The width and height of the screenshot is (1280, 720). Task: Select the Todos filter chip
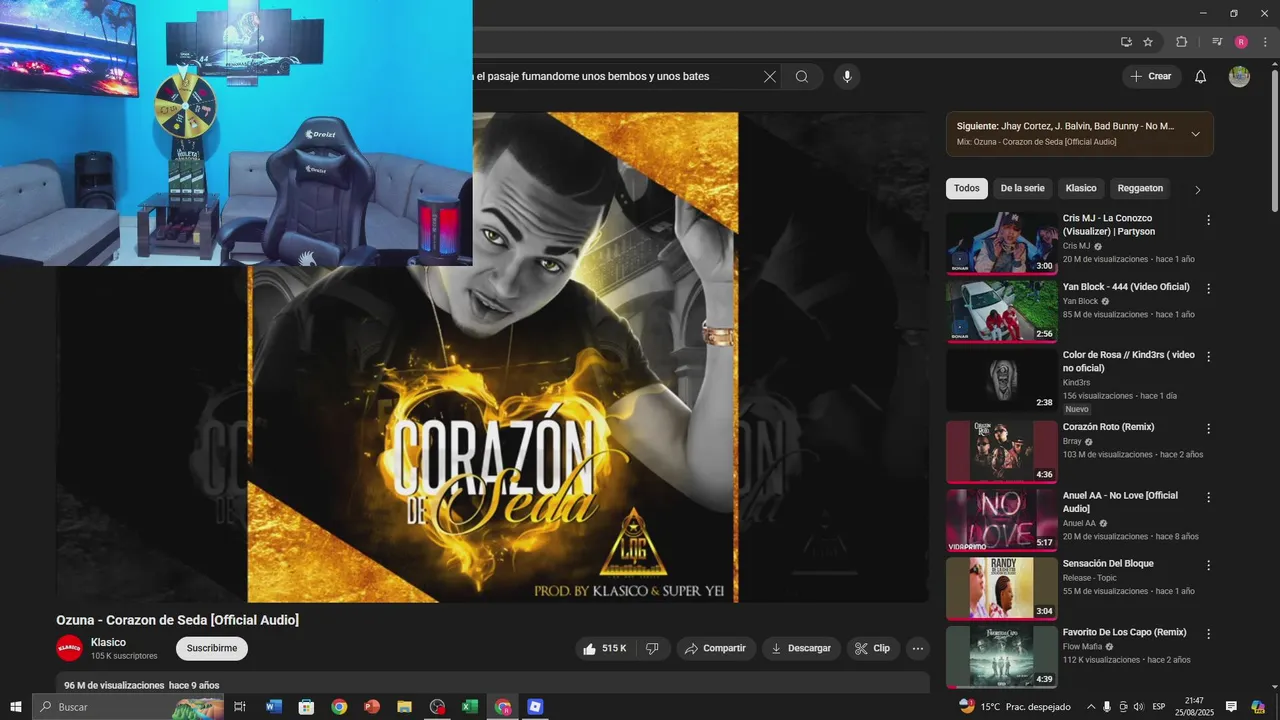tap(966, 188)
